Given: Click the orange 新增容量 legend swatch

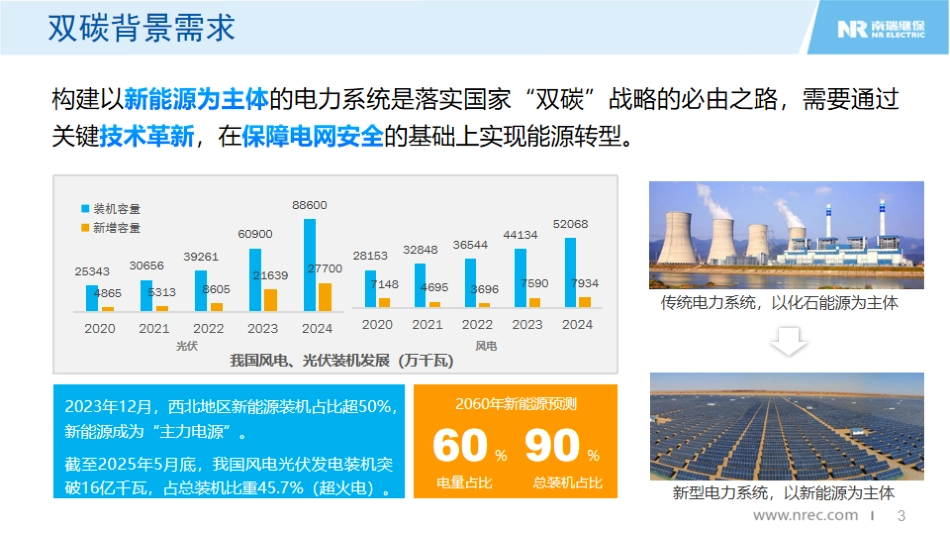Looking at the screenshot, I should (85, 228).
